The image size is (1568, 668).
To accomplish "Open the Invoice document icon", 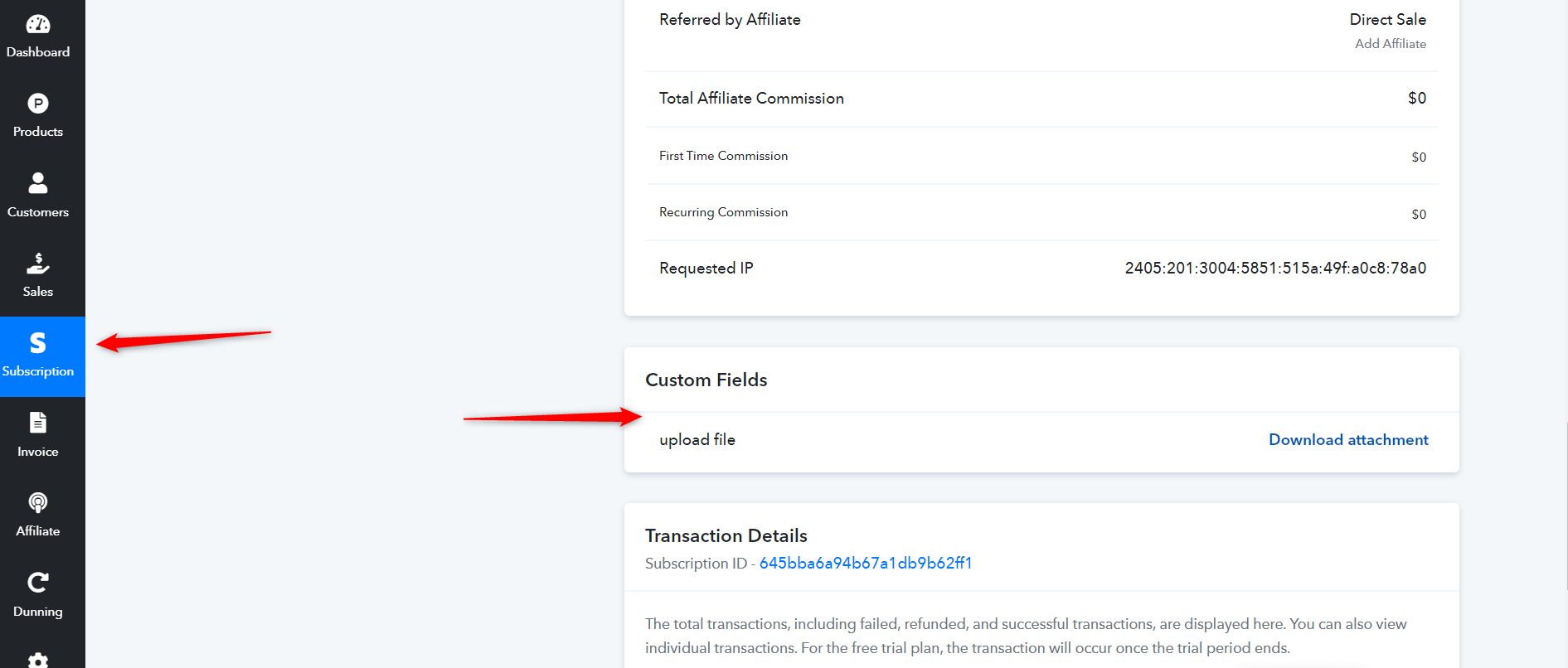I will [x=38, y=423].
